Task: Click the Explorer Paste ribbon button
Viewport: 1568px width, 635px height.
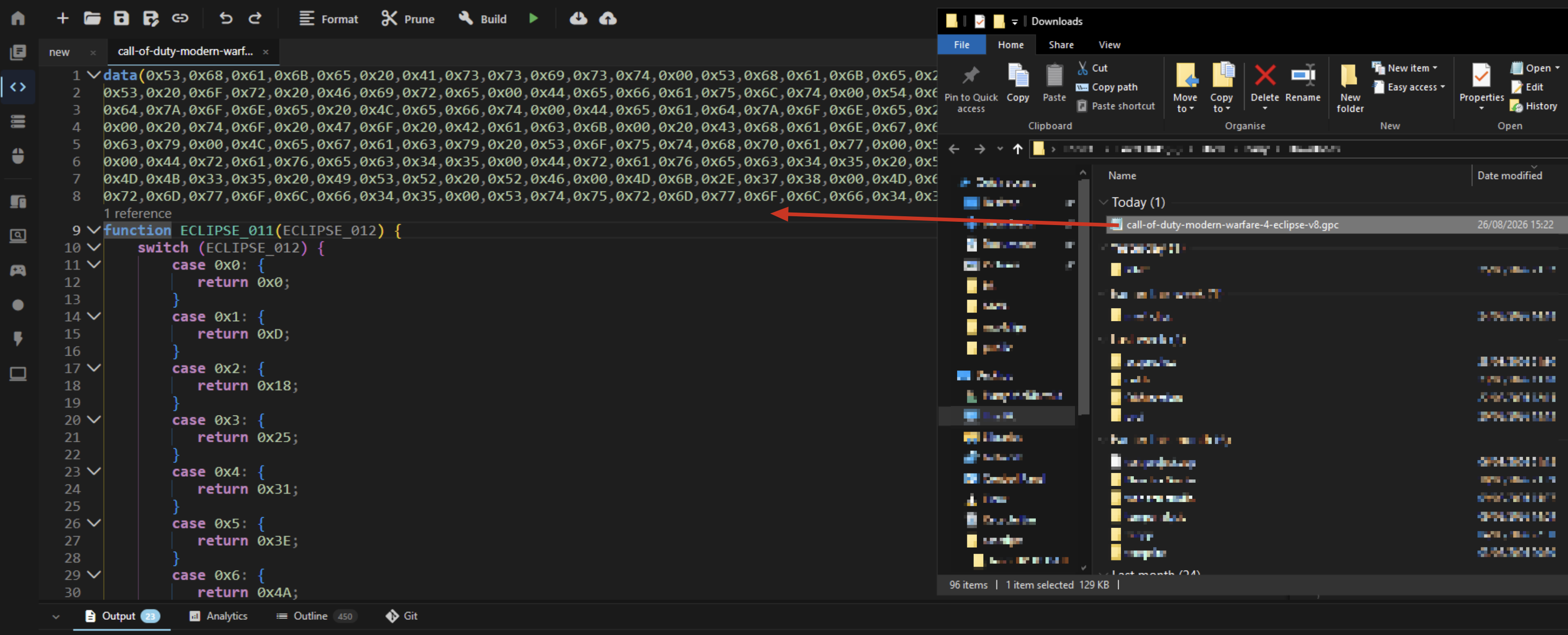Action: click(x=1054, y=83)
